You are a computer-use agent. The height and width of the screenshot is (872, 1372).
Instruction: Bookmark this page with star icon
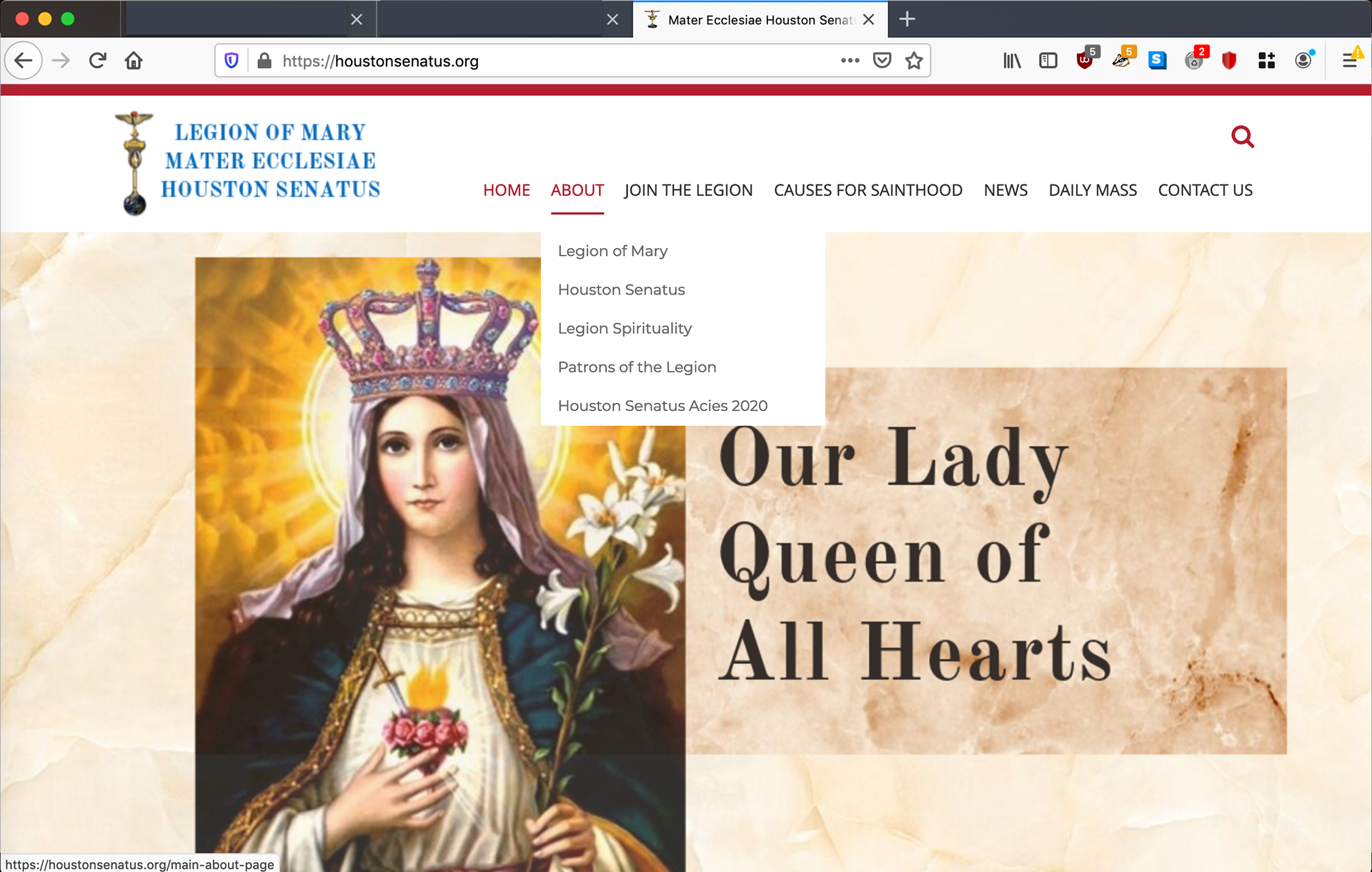(x=914, y=61)
